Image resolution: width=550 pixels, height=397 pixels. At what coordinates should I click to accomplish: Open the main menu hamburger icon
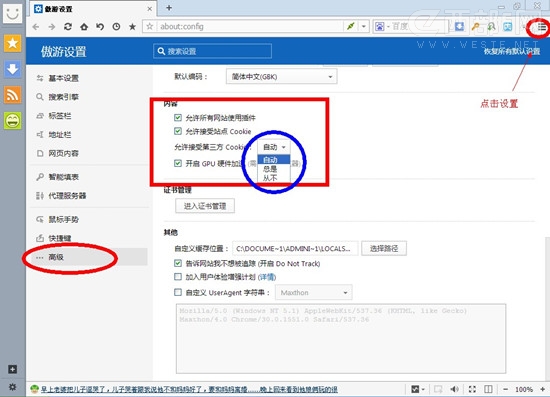pos(542,27)
